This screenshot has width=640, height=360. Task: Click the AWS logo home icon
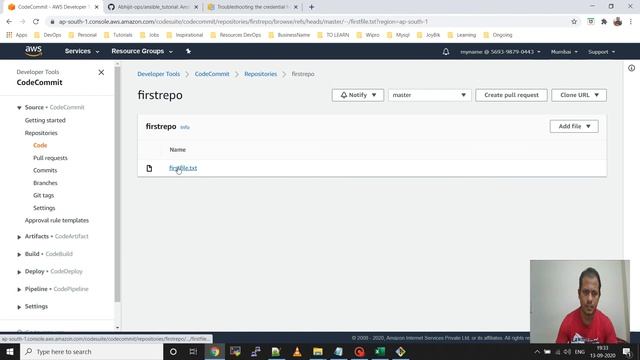click(x=33, y=51)
